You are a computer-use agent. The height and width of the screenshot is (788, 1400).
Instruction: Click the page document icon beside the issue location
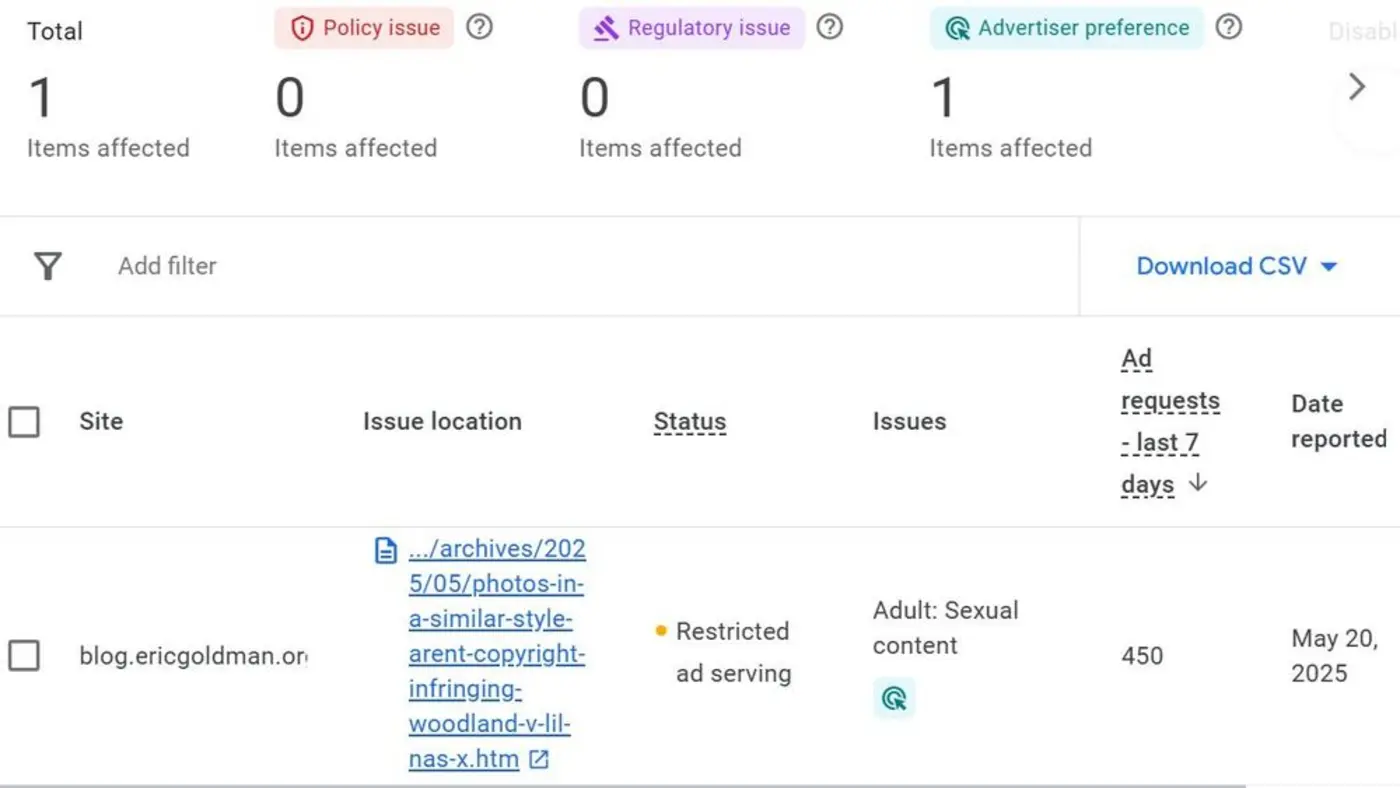tap(384, 549)
